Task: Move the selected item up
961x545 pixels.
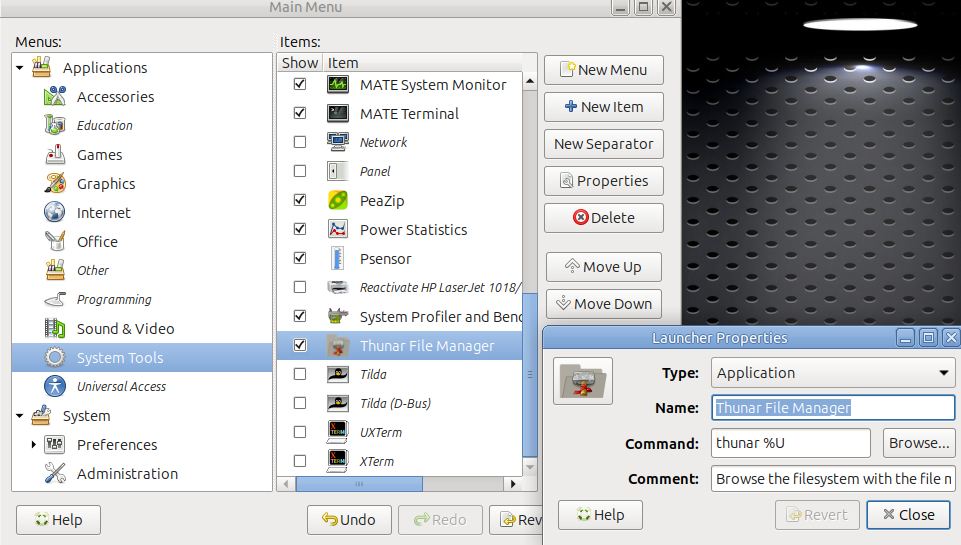Action: (x=604, y=267)
